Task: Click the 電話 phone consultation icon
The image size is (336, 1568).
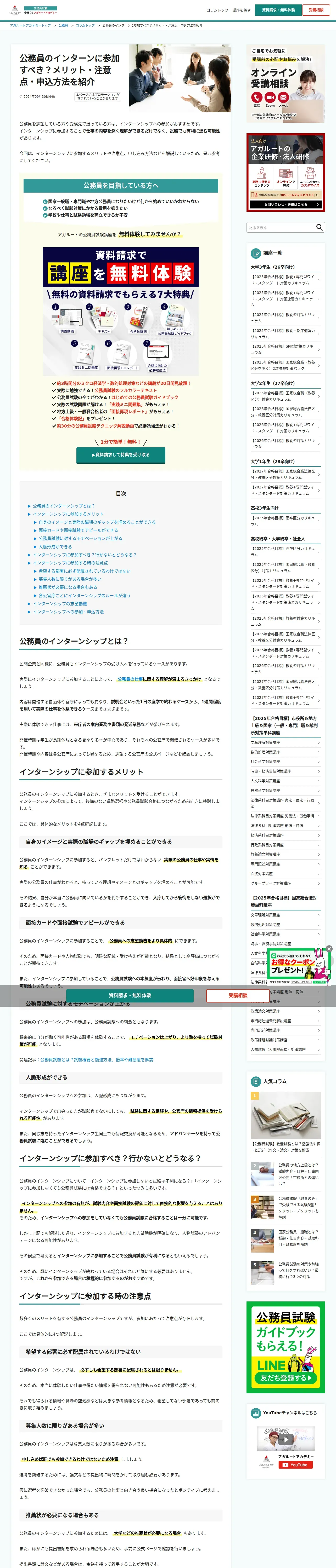Action: (256, 97)
